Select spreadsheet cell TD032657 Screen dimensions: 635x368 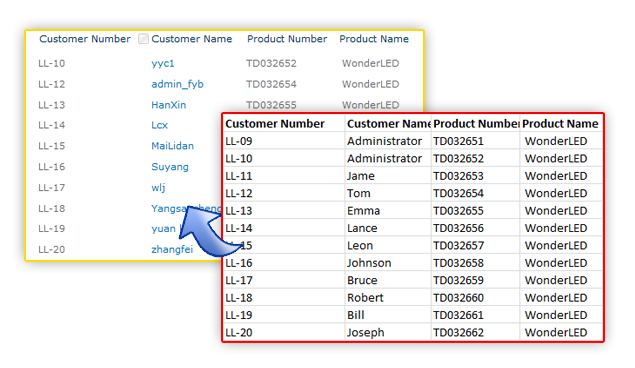pyautogui.click(x=475, y=246)
